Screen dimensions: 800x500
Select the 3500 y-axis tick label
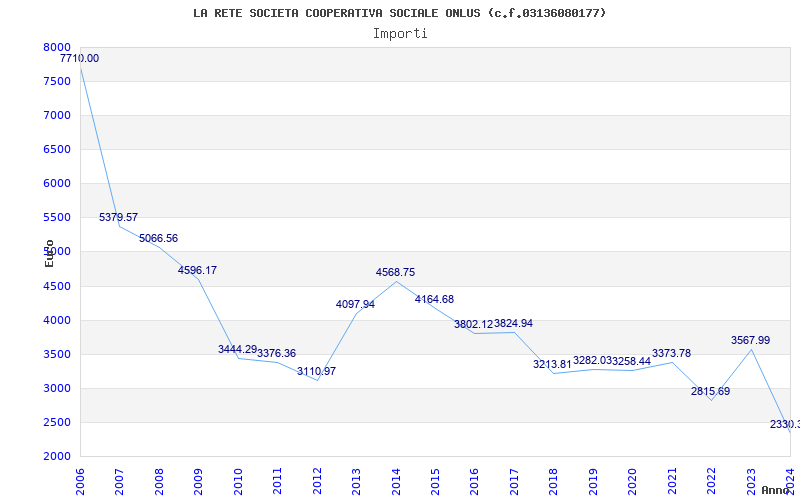(x=57, y=355)
